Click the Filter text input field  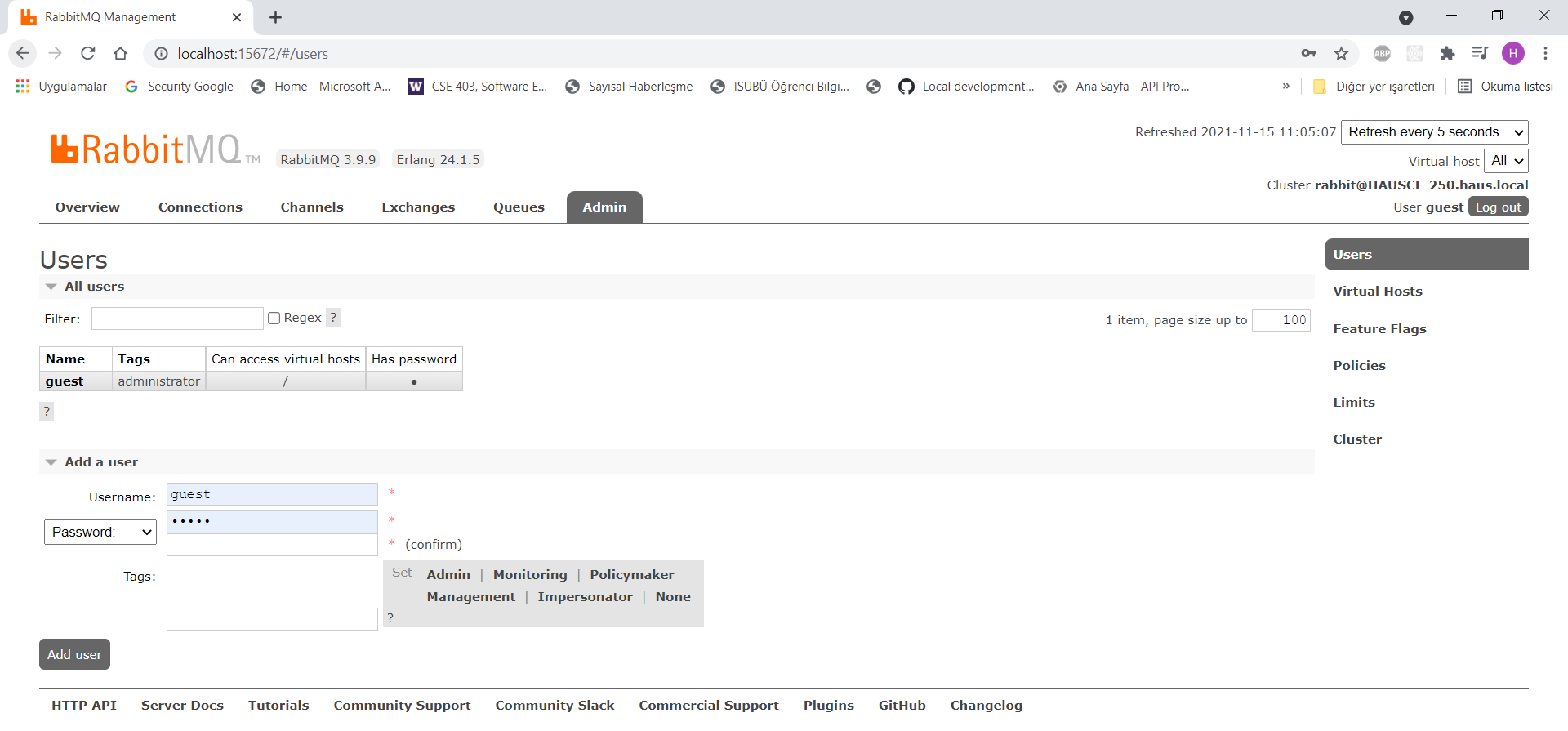coord(177,319)
